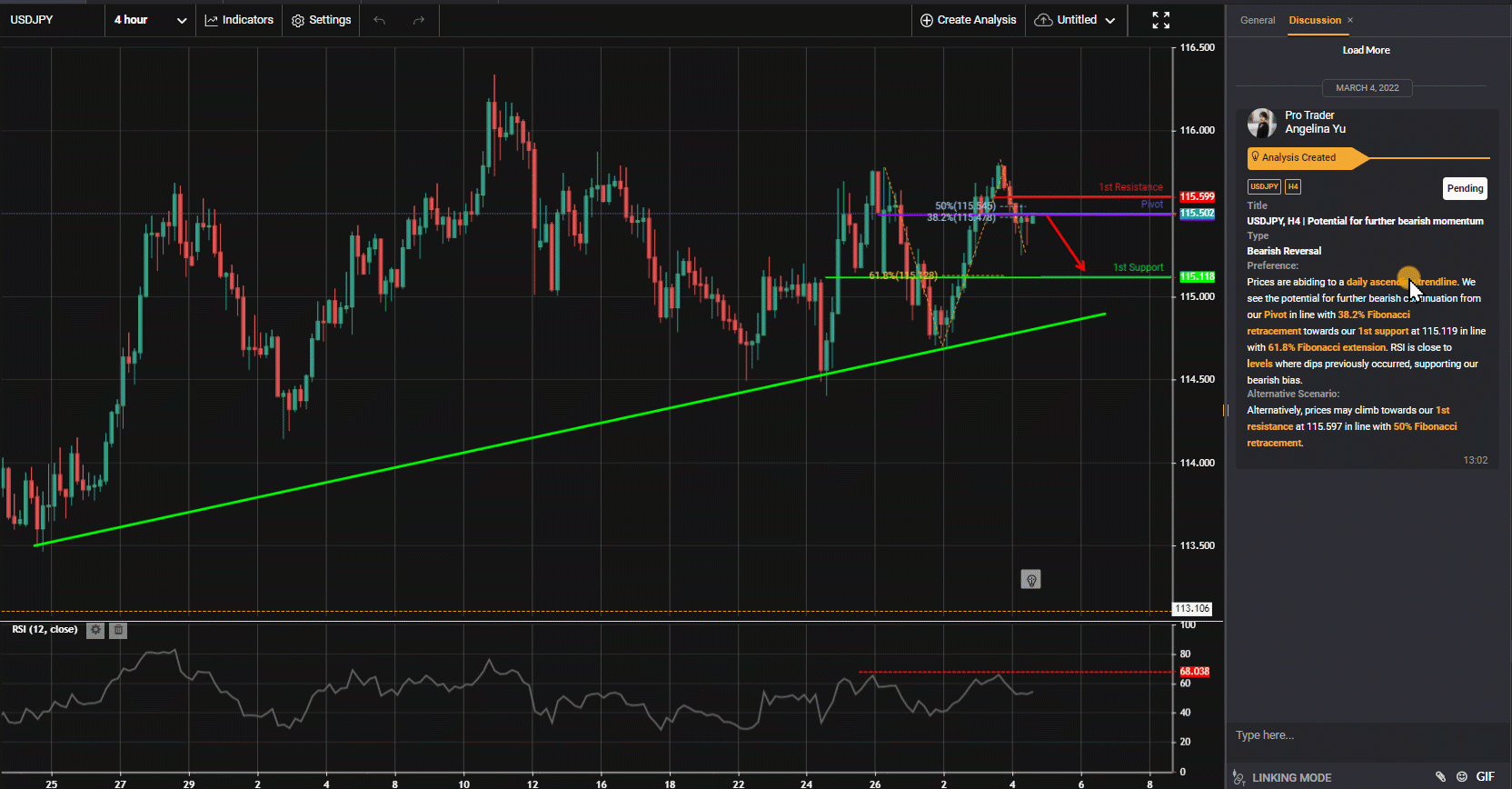
Task: Expand the Untitled layout dropdown
Action: click(x=1075, y=20)
